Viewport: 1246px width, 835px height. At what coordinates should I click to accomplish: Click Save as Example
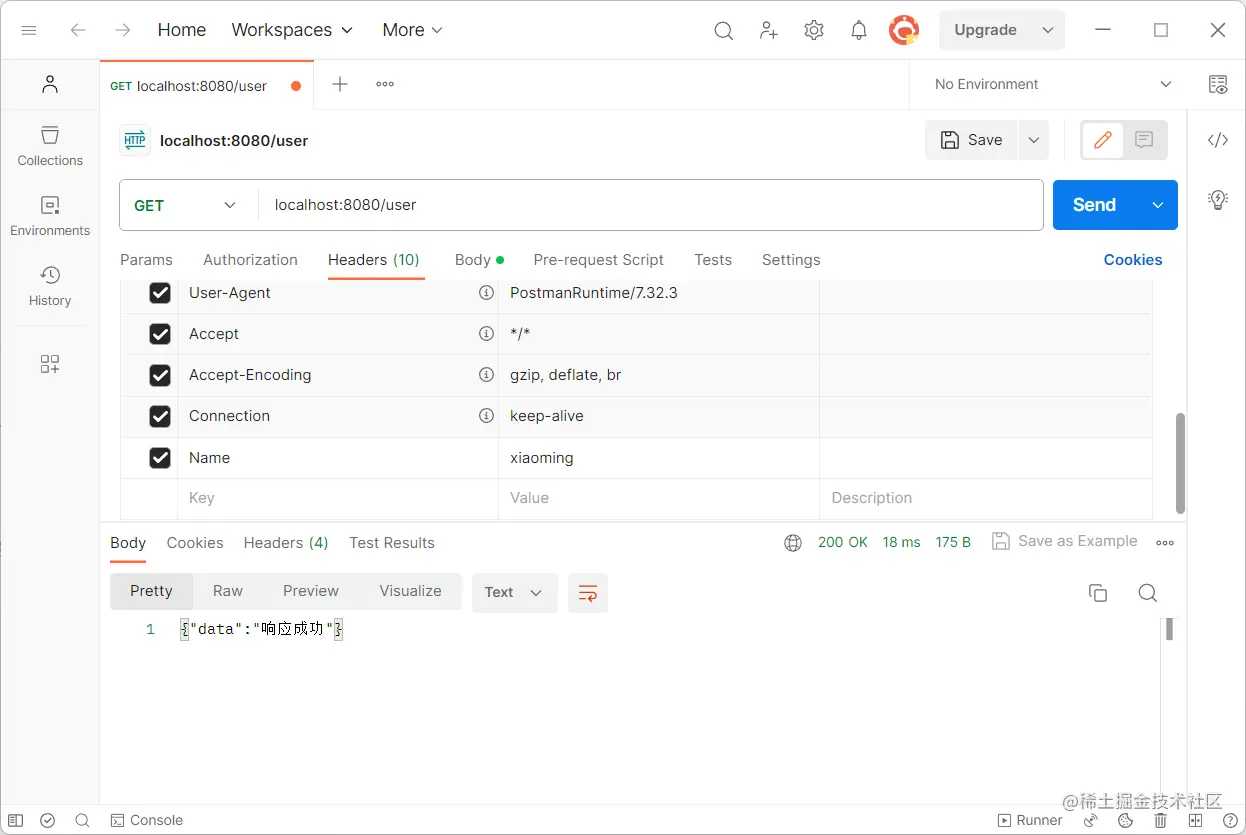coord(1064,541)
